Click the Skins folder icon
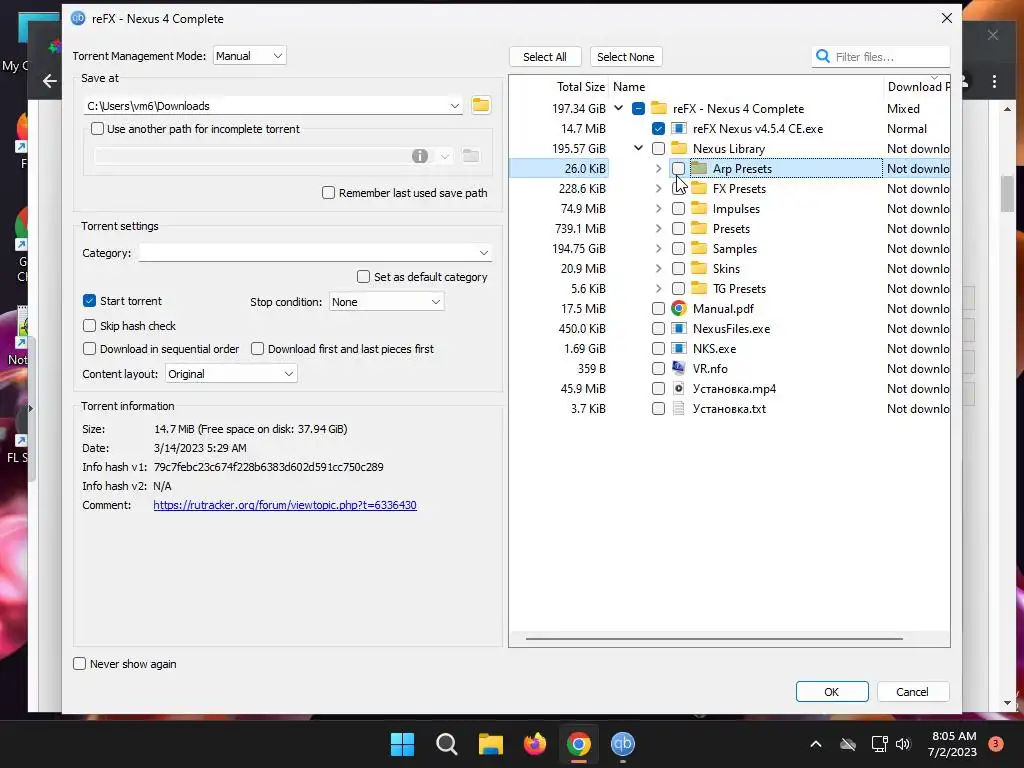 point(699,268)
